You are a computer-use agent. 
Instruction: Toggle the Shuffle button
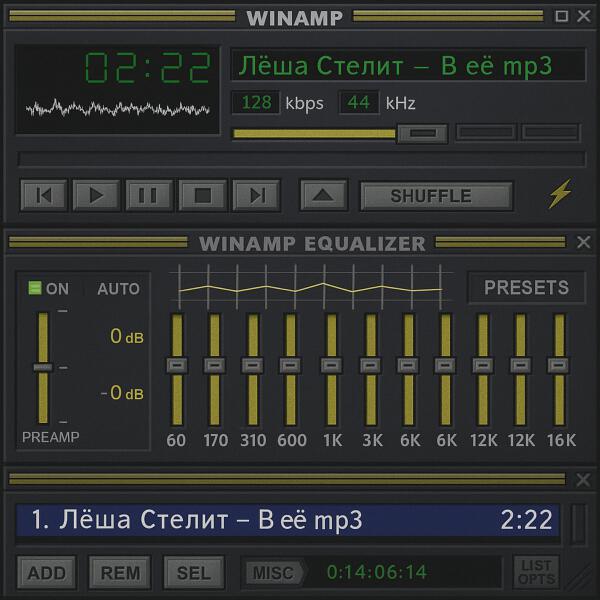click(436, 196)
